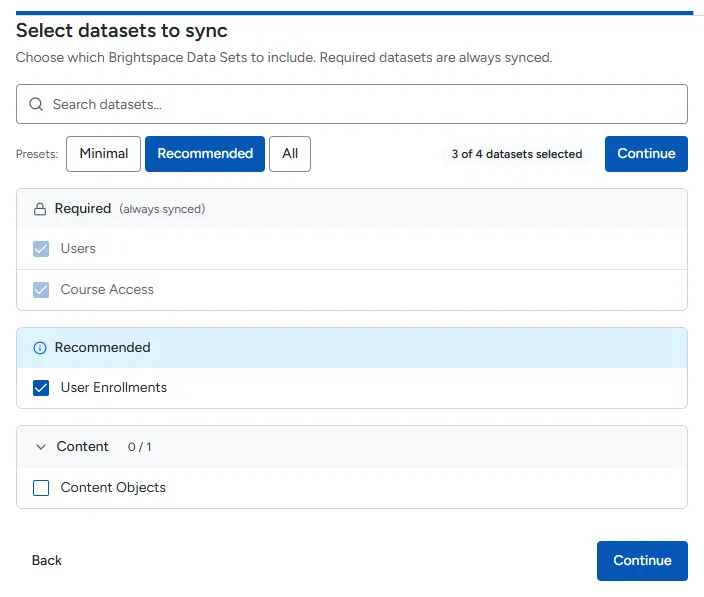Click the 'Select datasets to sync' title
This screenshot has width=704, height=597.
coord(122,31)
